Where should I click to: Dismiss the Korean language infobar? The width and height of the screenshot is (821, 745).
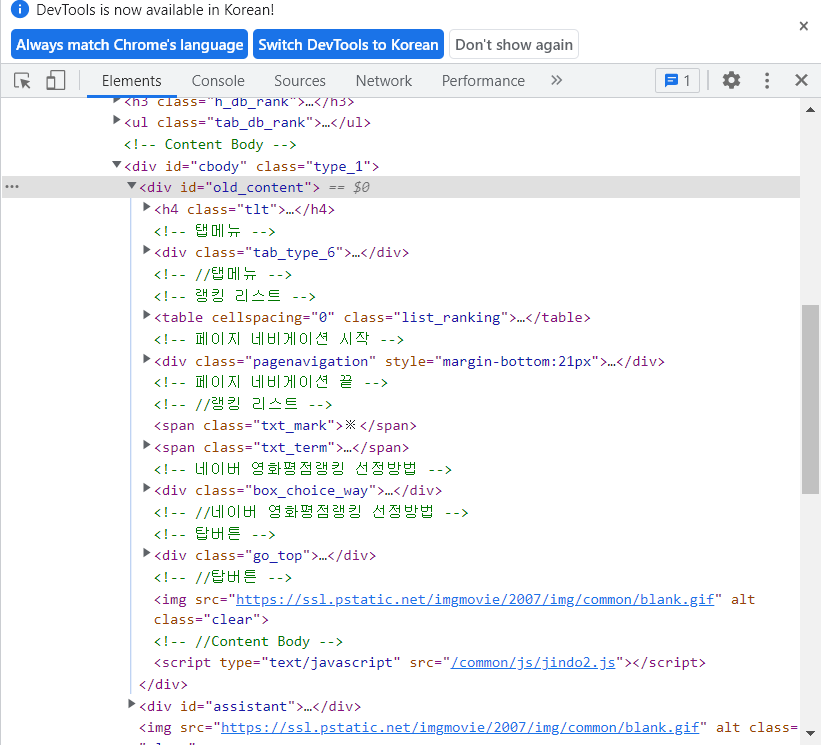point(804,26)
